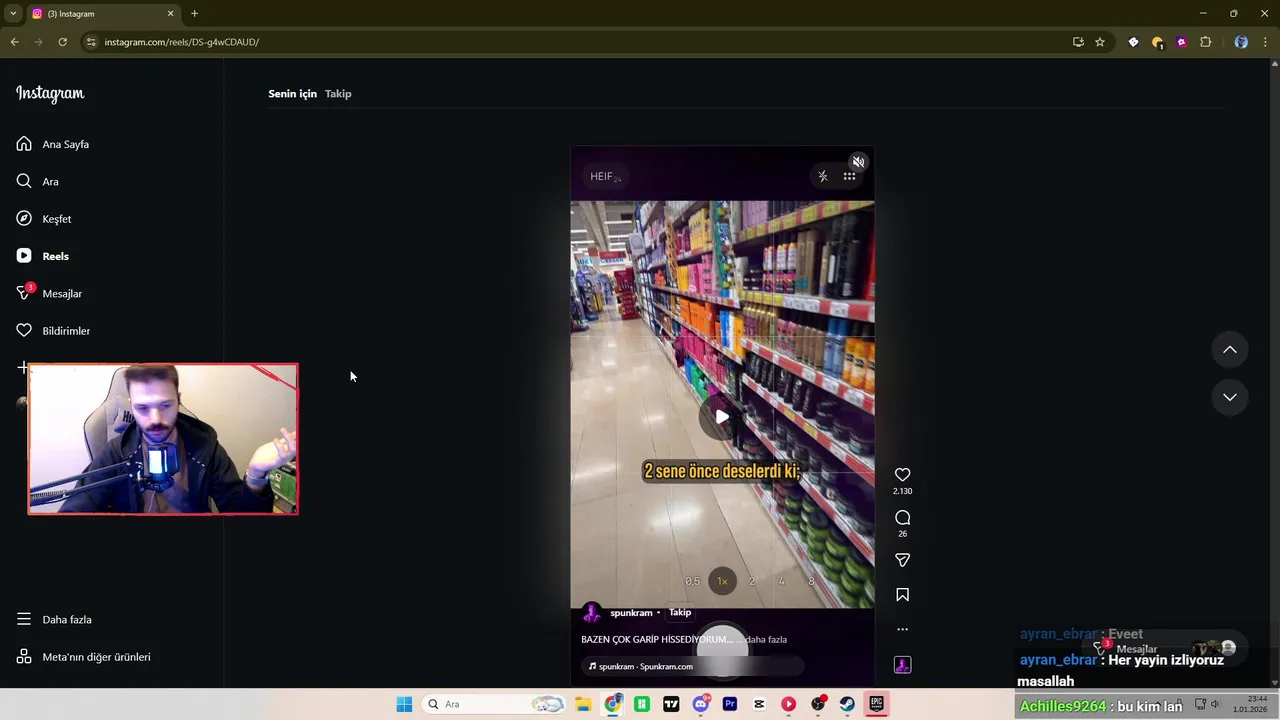Open CapCut from taskbar
1280x720 pixels.
pyautogui.click(x=759, y=704)
